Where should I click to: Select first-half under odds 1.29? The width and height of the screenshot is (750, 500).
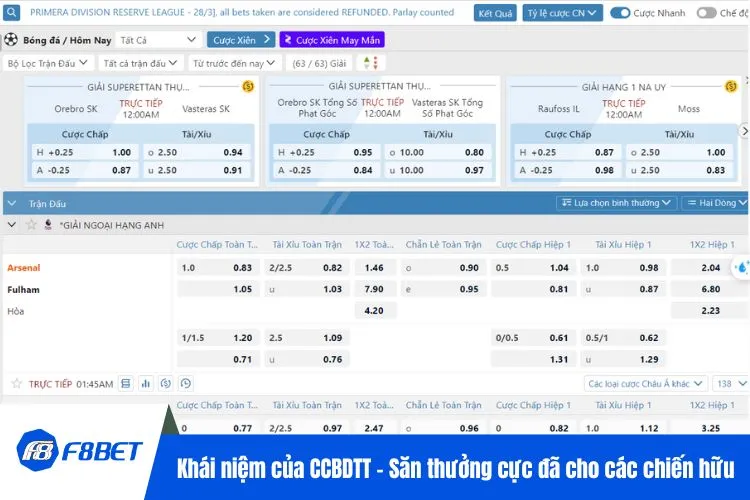click(x=622, y=359)
